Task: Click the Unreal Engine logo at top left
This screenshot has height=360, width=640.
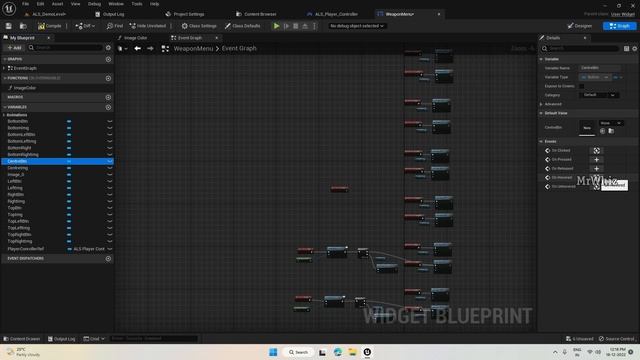Action: tap(9, 9)
